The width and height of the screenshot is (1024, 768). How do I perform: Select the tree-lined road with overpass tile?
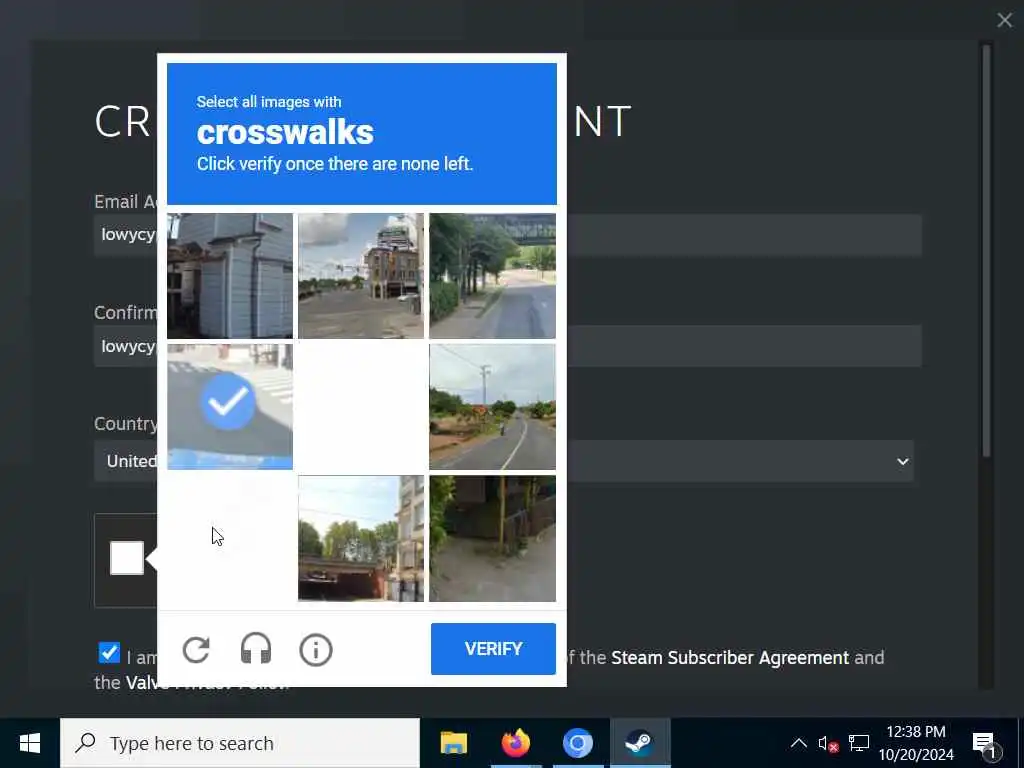click(492, 276)
